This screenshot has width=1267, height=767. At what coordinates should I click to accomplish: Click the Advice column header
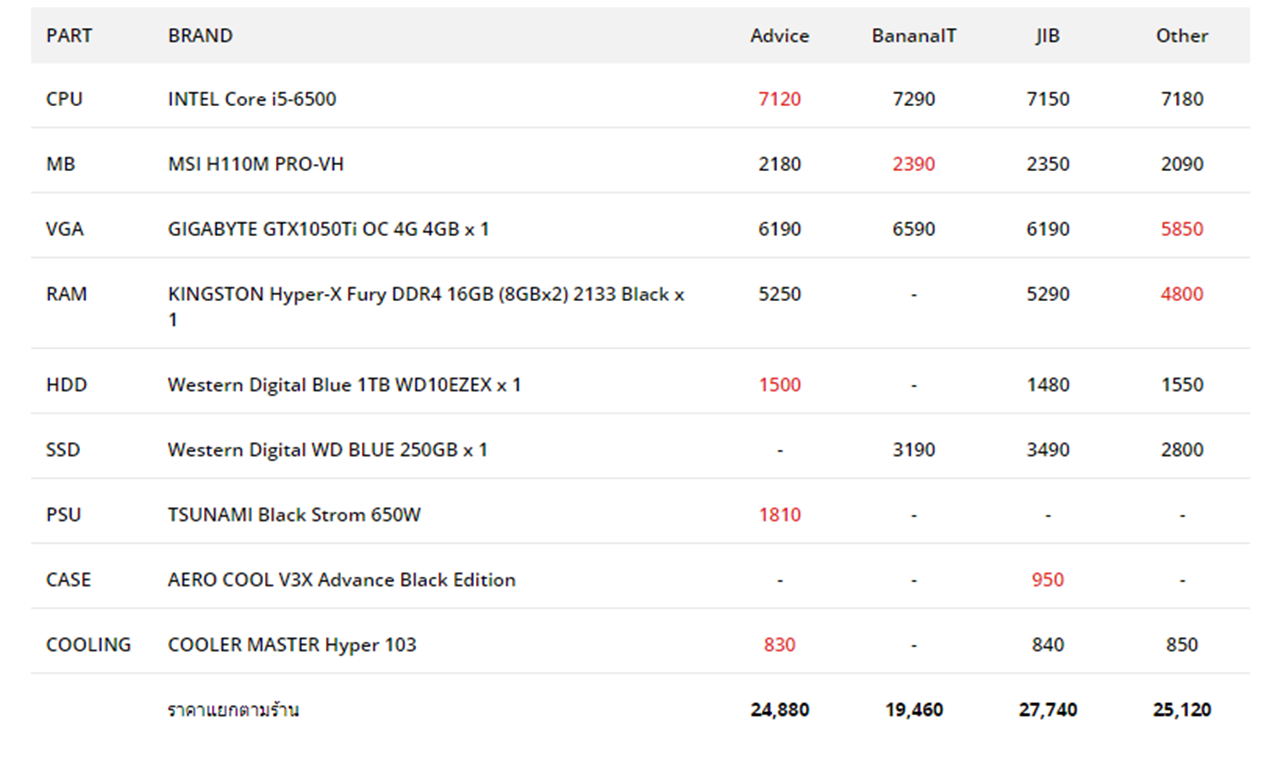click(779, 36)
